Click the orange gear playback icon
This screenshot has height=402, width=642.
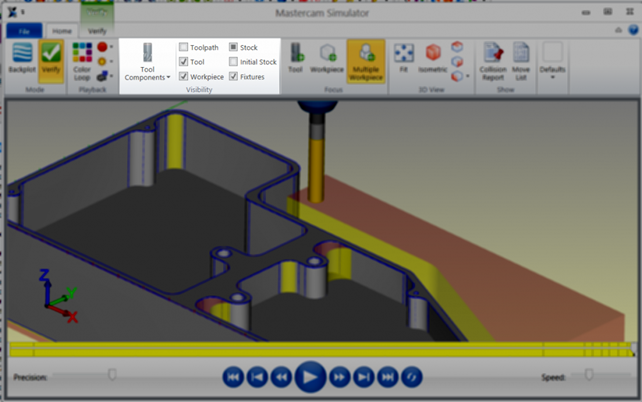[x=102, y=61]
